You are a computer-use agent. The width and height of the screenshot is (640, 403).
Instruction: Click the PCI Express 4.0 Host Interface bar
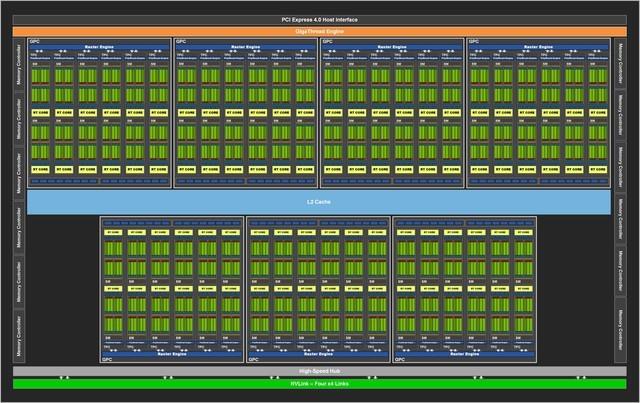click(319, 20)
